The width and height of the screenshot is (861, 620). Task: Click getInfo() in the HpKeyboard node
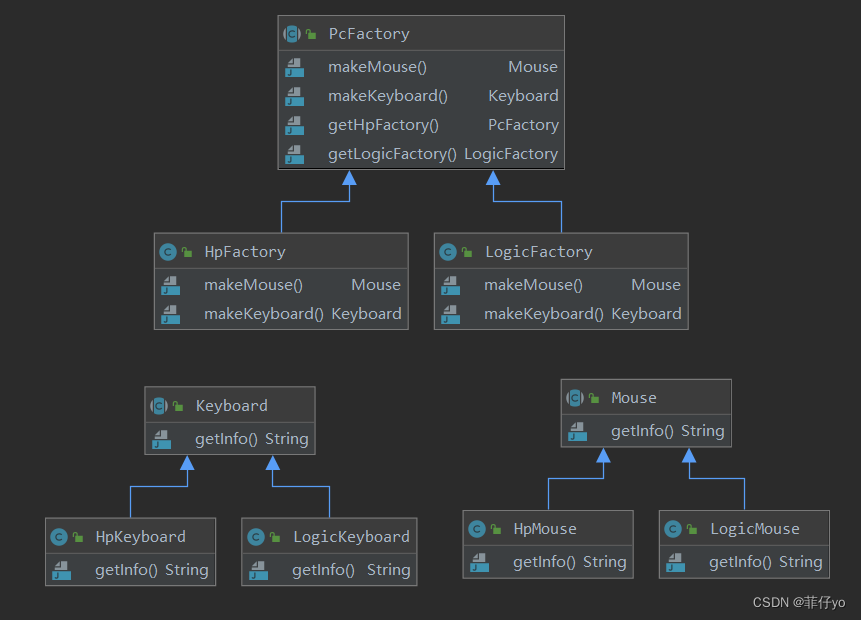(126, 570)
